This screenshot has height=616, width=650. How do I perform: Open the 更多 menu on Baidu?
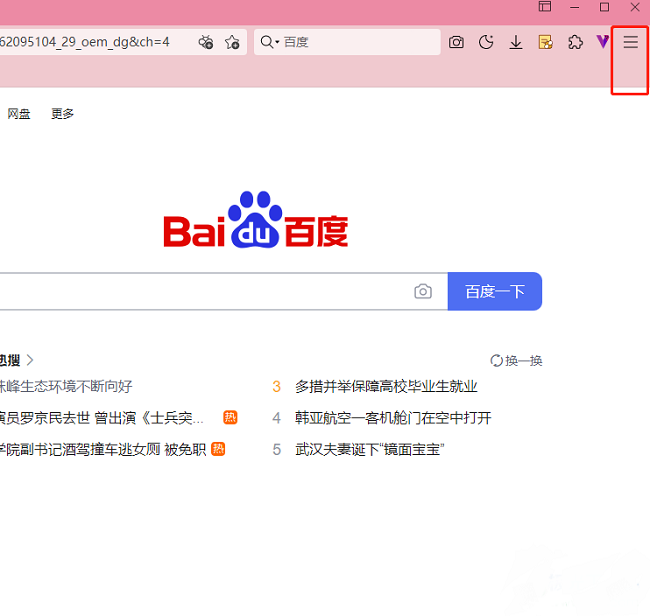click(62, 113)
